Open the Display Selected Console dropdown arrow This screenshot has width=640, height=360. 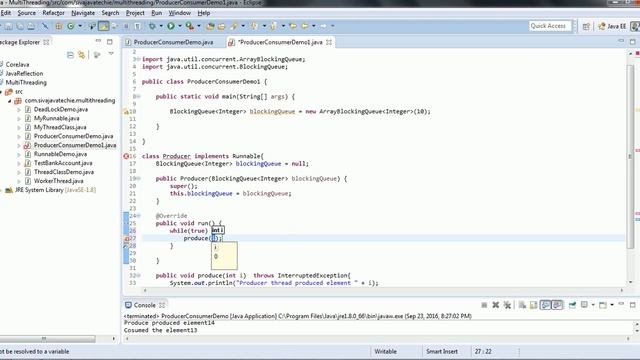click(x=593, y=305)
